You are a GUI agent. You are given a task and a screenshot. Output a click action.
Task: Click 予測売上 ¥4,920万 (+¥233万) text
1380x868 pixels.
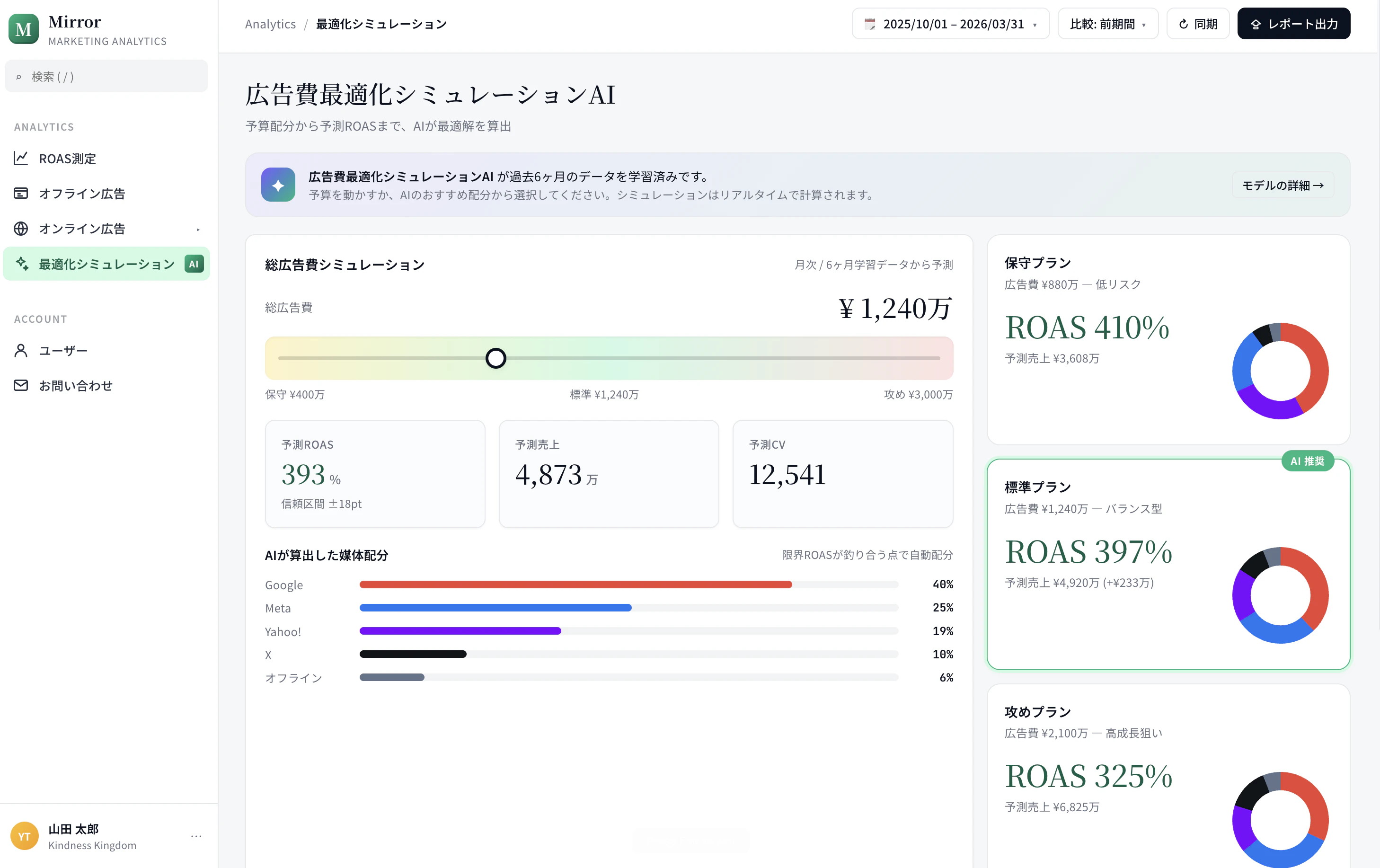point(1079,583)
